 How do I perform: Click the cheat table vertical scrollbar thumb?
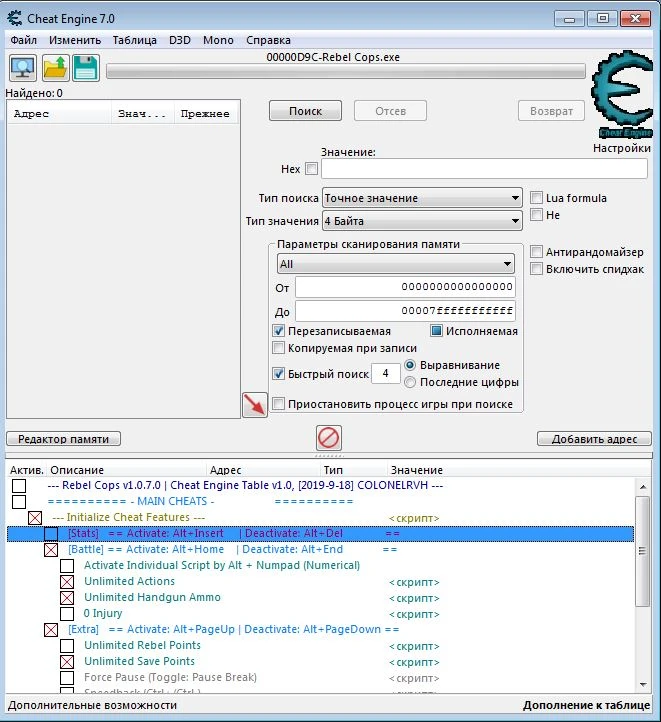click(643, 551)
